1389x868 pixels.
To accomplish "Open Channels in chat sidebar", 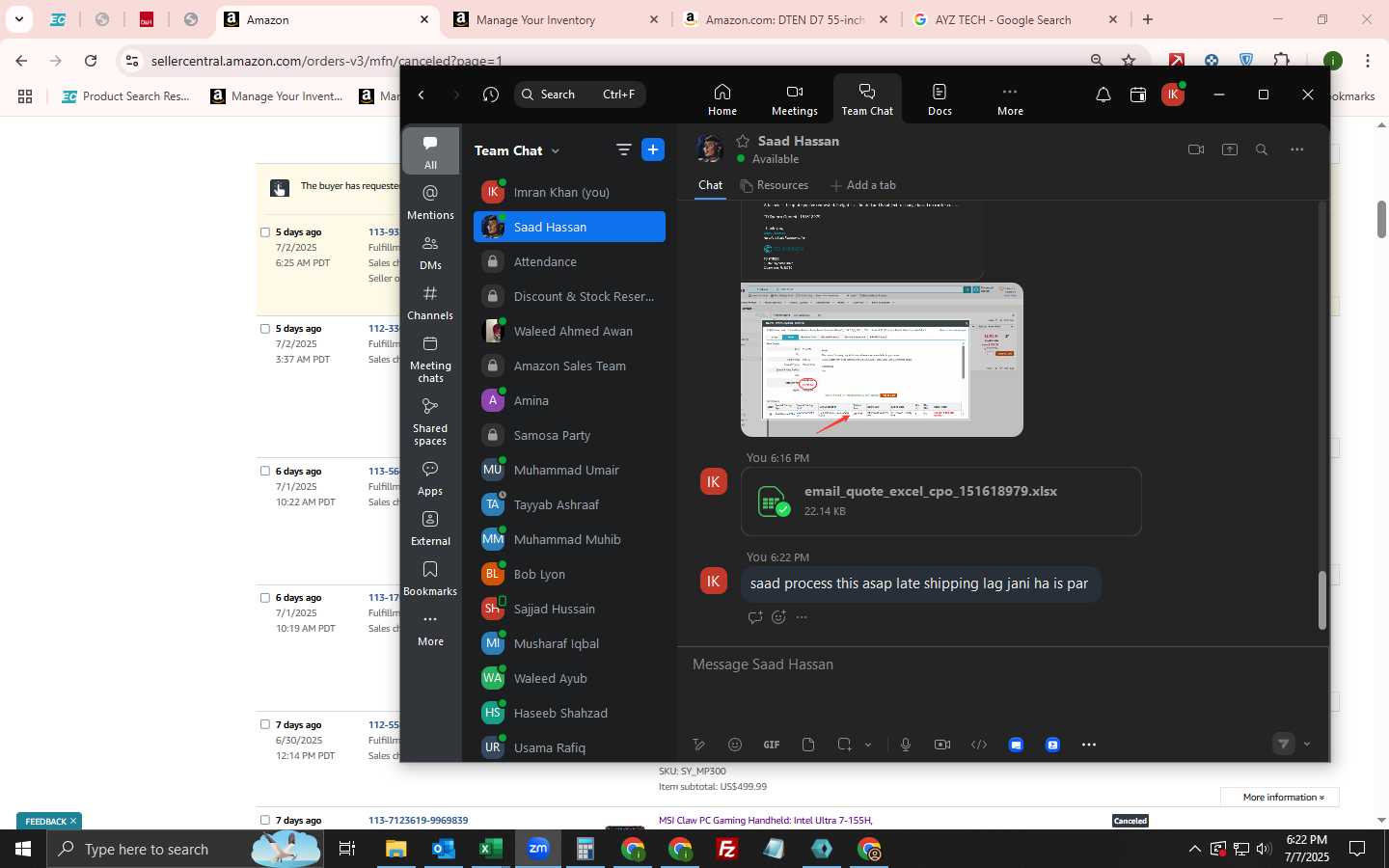I will (x=430, y=303).
